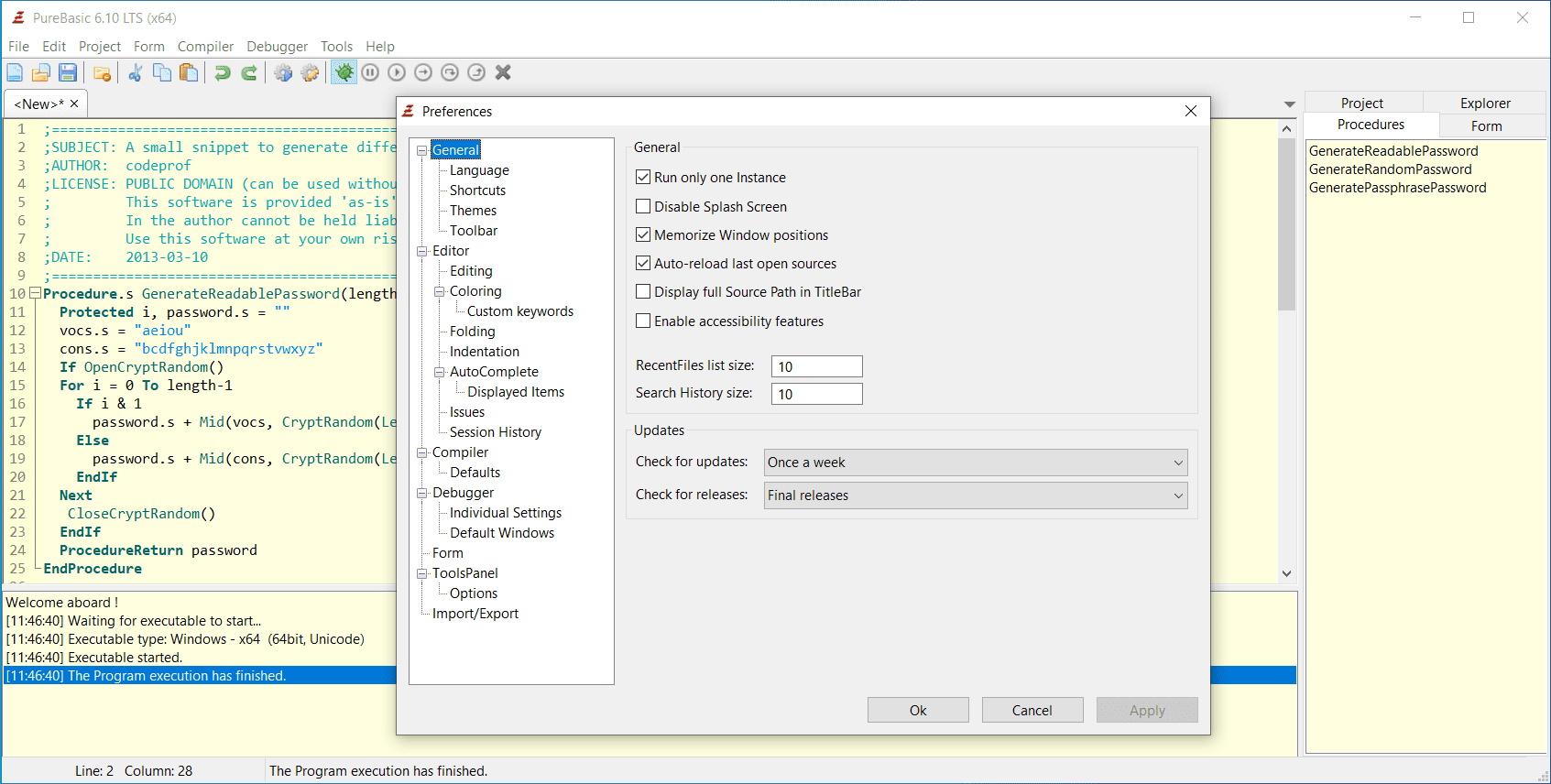
Task: Select Themes in preferences tree
Action: 473,211
